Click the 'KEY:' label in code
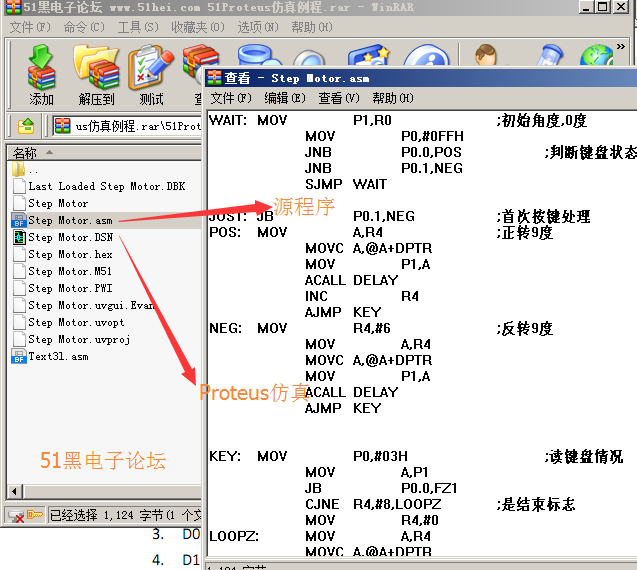The image size is (637, 570). pos(225,456)
